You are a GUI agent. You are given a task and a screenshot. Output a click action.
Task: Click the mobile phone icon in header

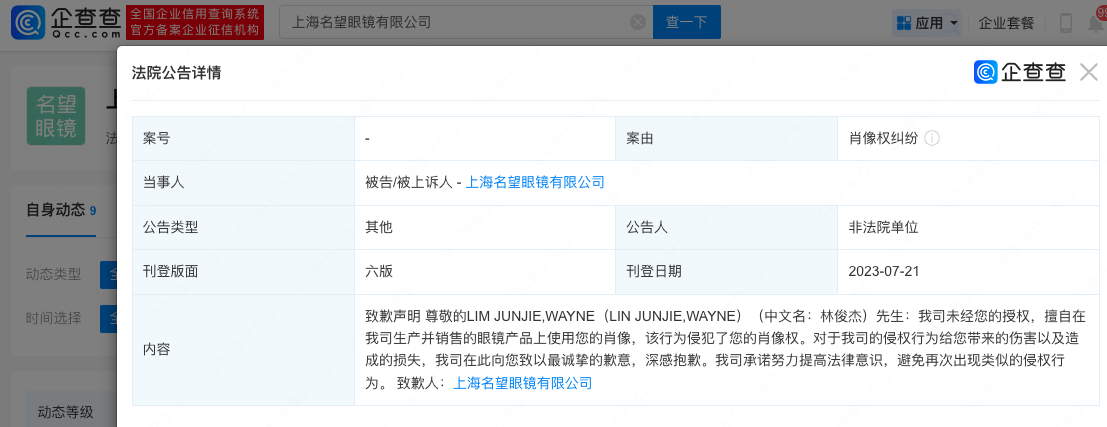pyautogui.click(x=1067, y=23)
